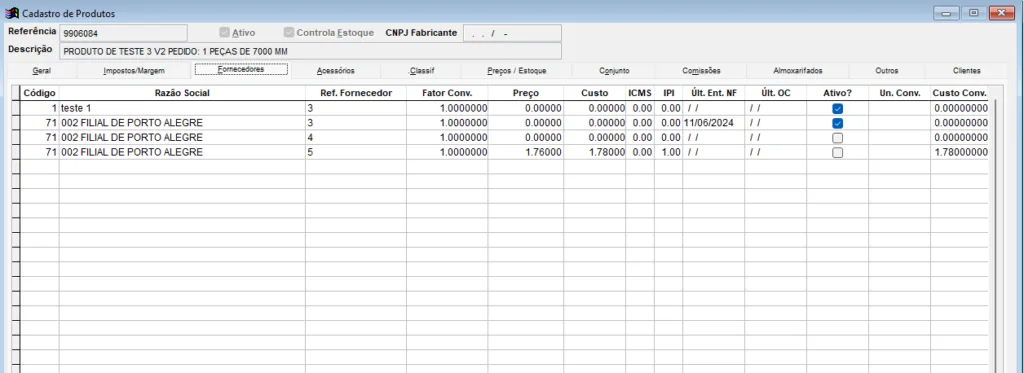1024x373 pixels.
Task: Click the Custo Conv. column header
Action: pos(959,93)
